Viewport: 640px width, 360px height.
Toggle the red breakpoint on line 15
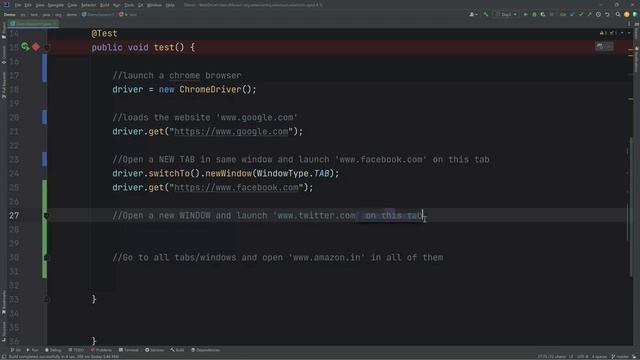pyautogui.click(x=36, y=47)
